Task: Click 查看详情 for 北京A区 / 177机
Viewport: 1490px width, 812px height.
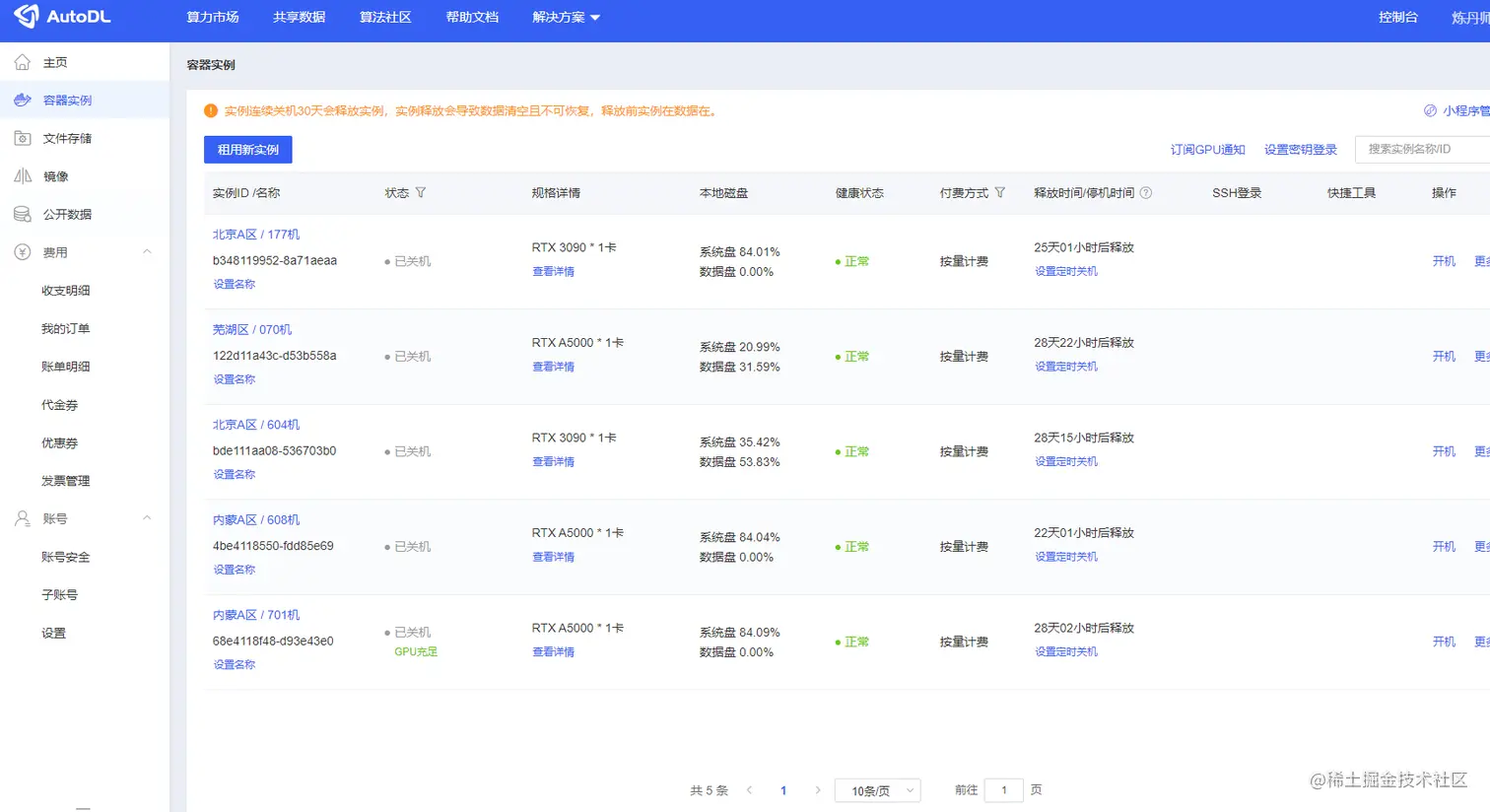Action: 554,271
